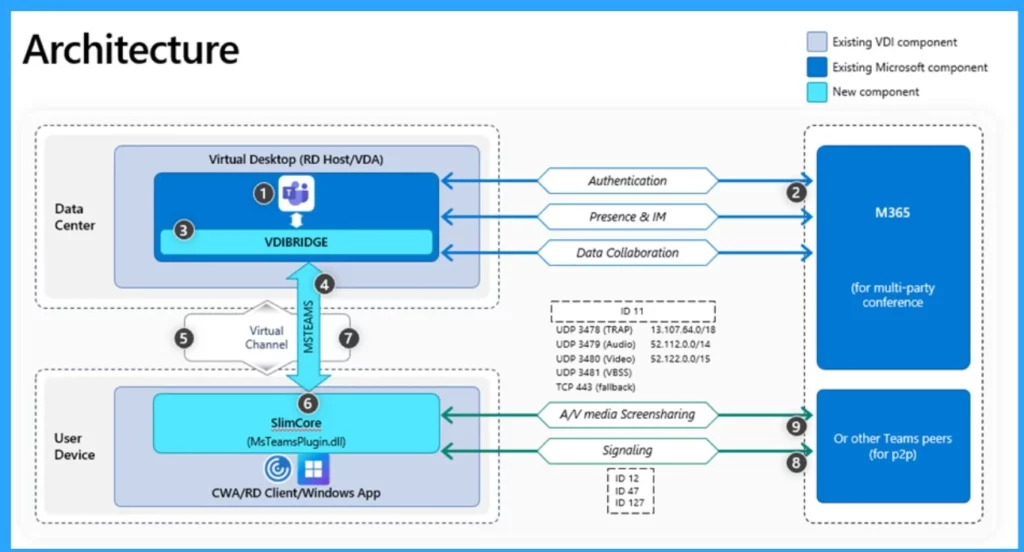1024x552 pixels.
Task: Click 'UDP 3478 (TRAP)' port entry
Action: coord(594,330)
